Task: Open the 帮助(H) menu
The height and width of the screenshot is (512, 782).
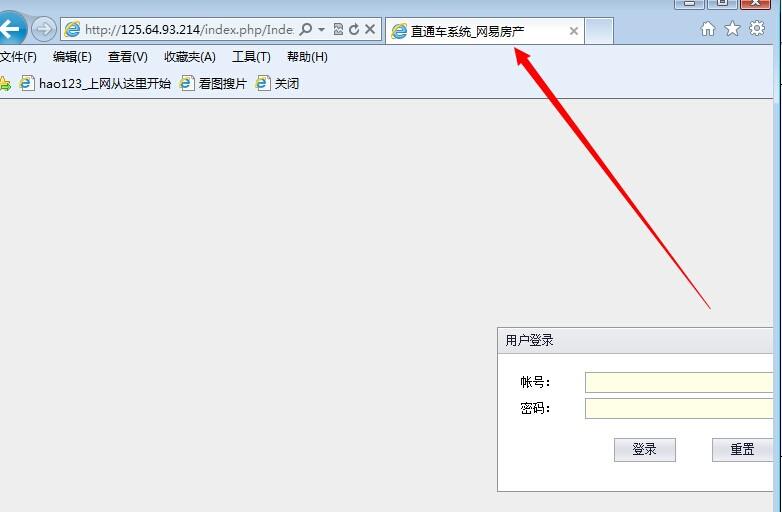Action: (307, 57)
